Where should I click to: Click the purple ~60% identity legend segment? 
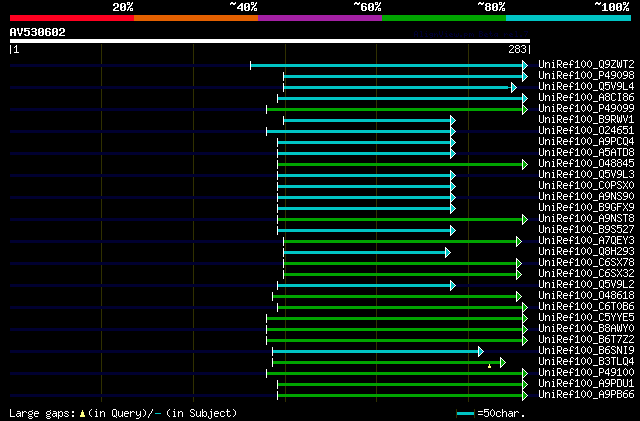click(x=320, y=18)
